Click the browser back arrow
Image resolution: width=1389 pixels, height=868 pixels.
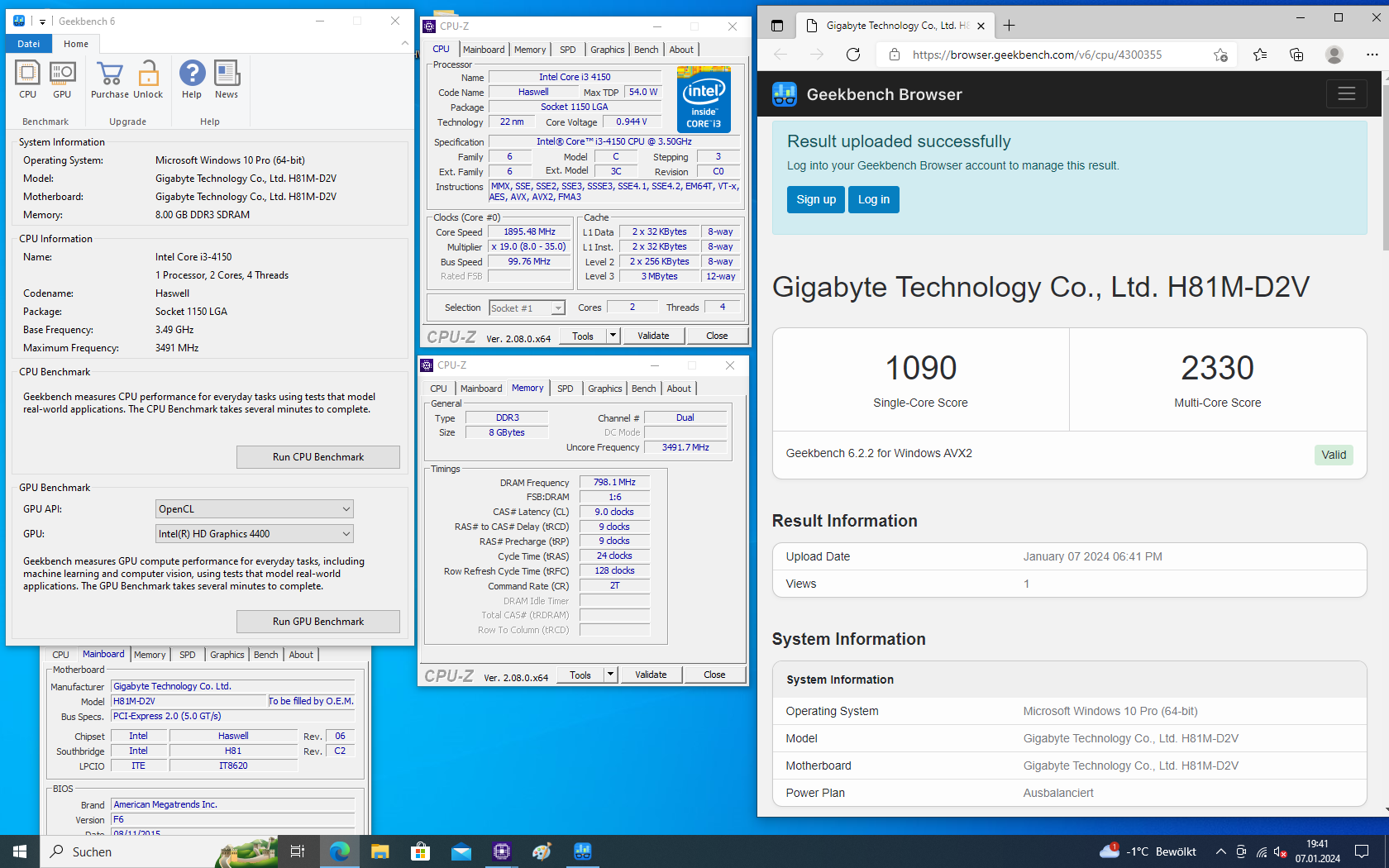[x=780, y=55]
